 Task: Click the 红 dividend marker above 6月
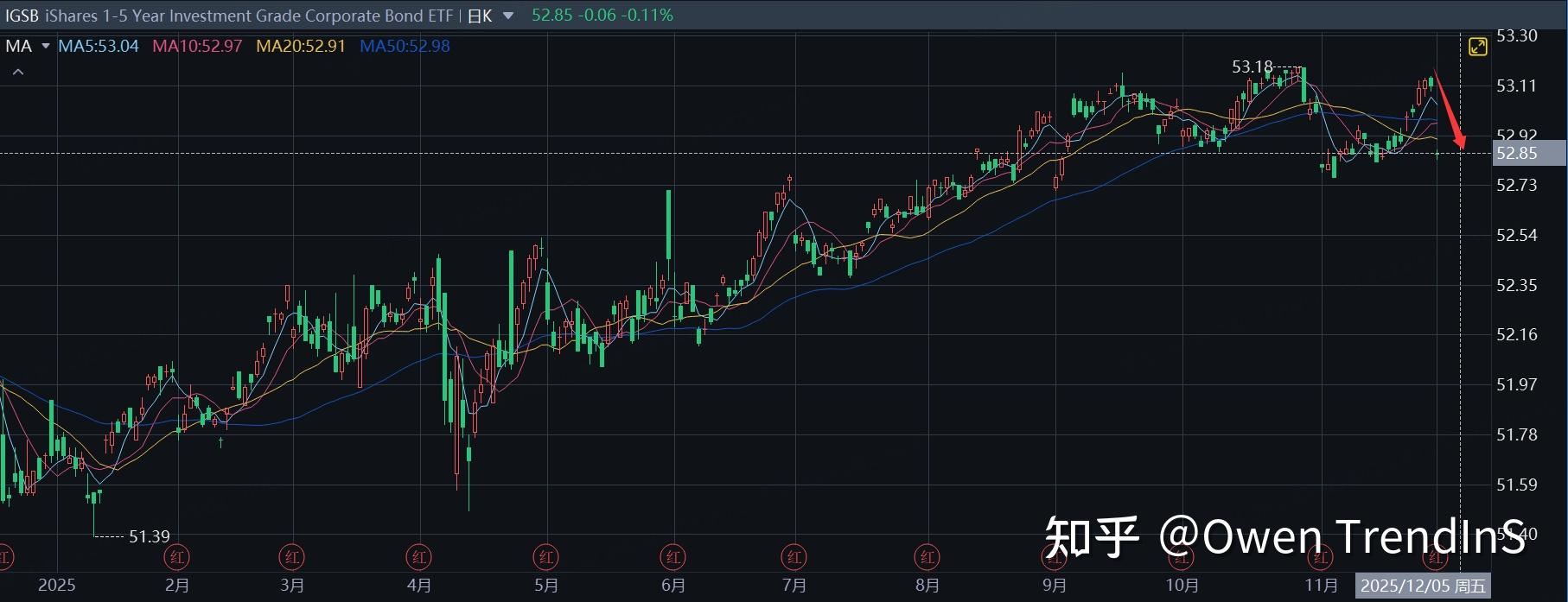(x=673, y=557)
